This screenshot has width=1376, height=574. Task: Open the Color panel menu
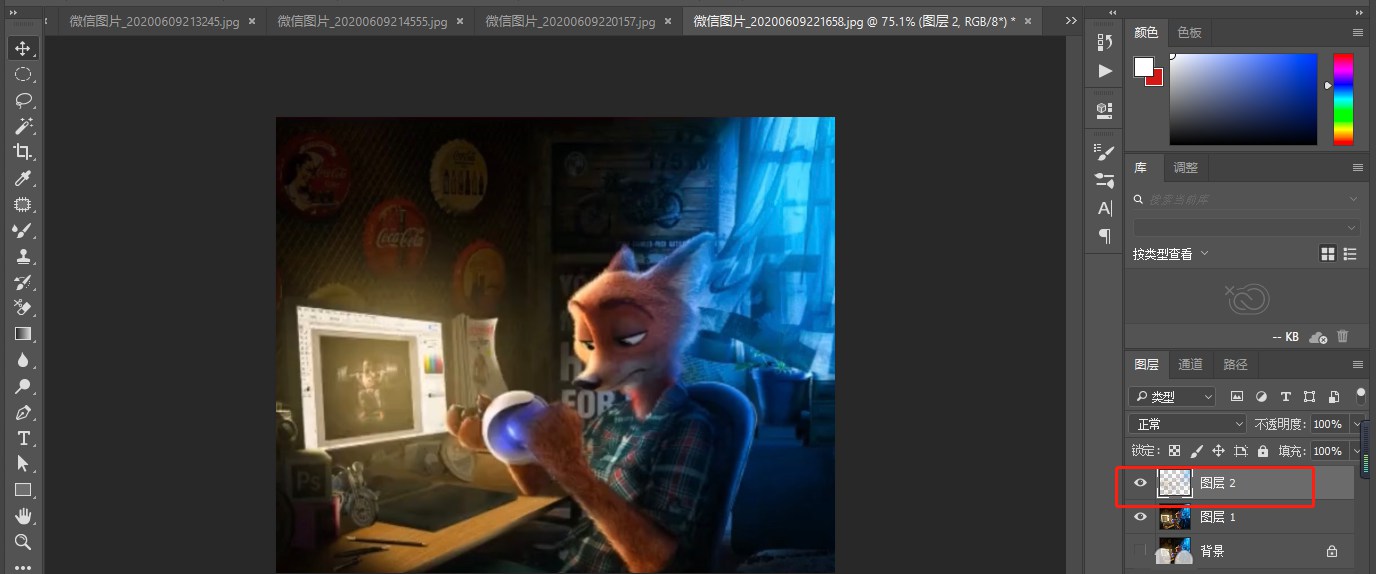(1358, 33)
